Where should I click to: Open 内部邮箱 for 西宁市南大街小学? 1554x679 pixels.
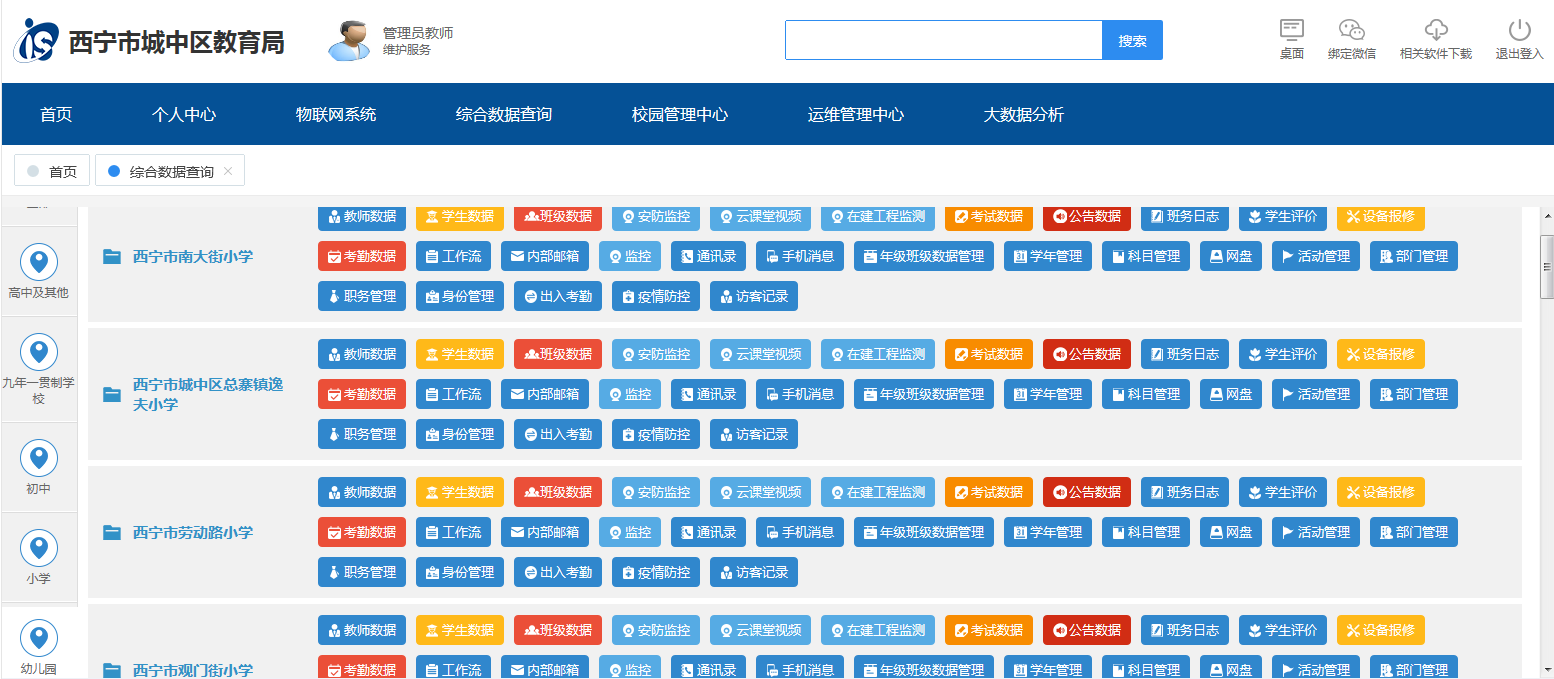545,256
